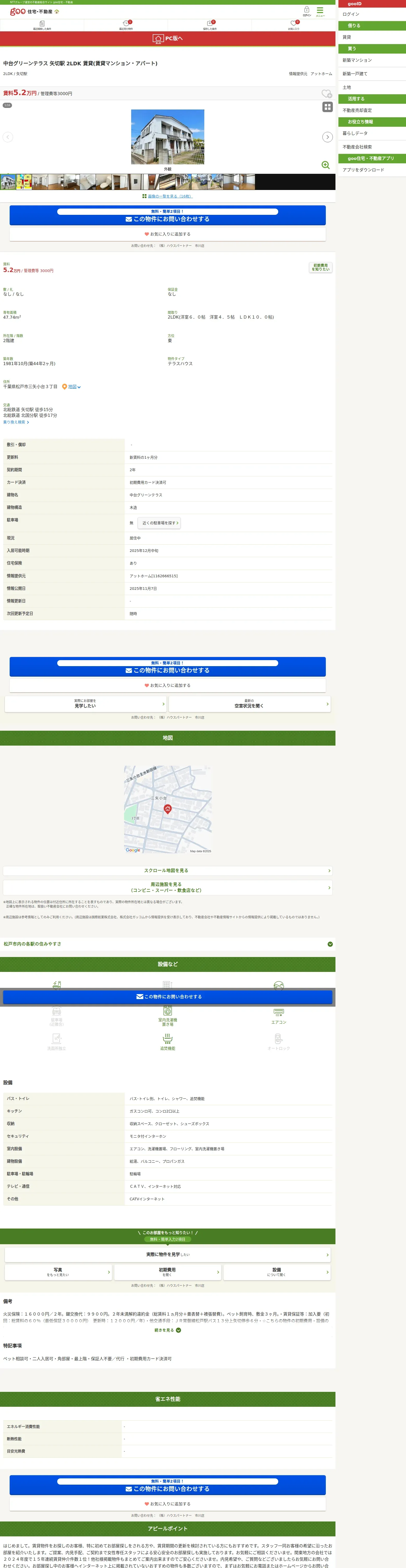Click the floating この物件にお問い合わせする bar

[168, 997]
